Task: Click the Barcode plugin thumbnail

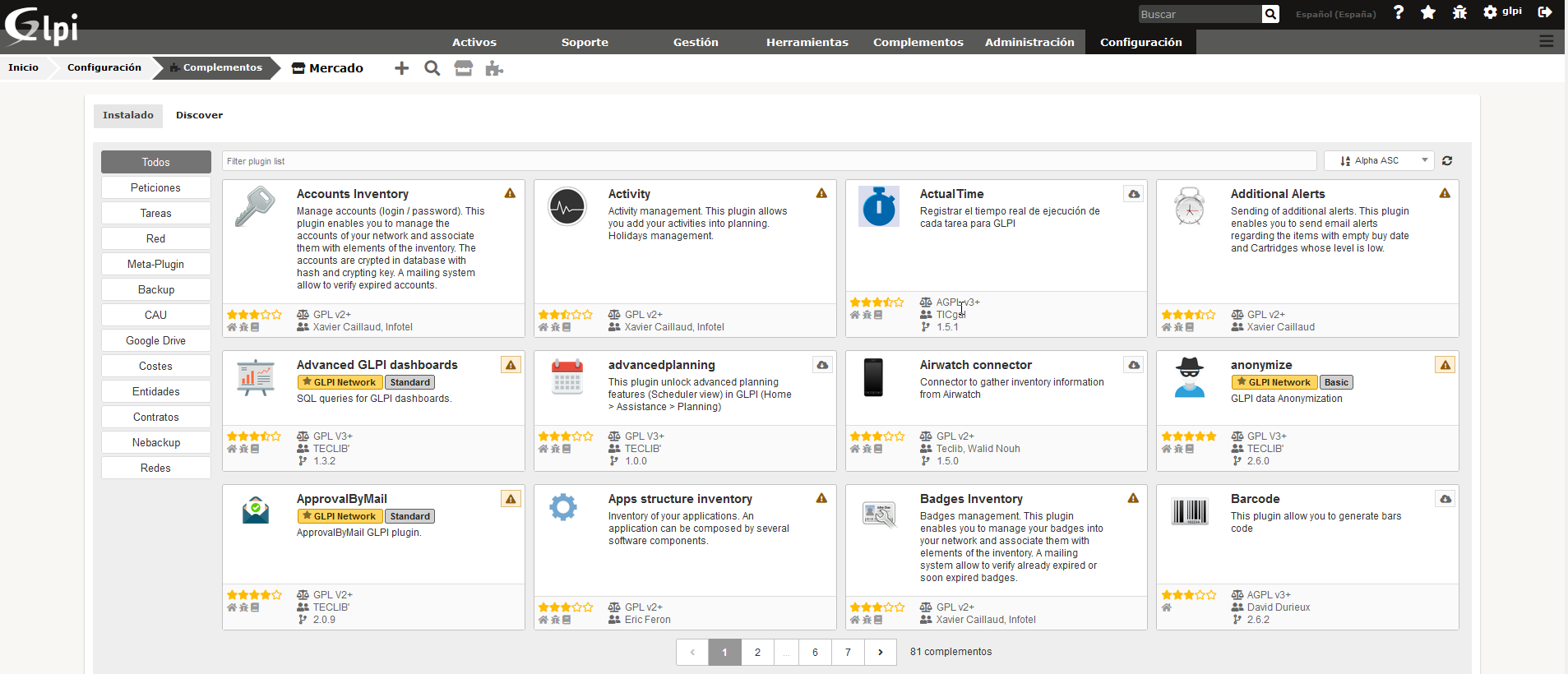Action: [1190, 511]
